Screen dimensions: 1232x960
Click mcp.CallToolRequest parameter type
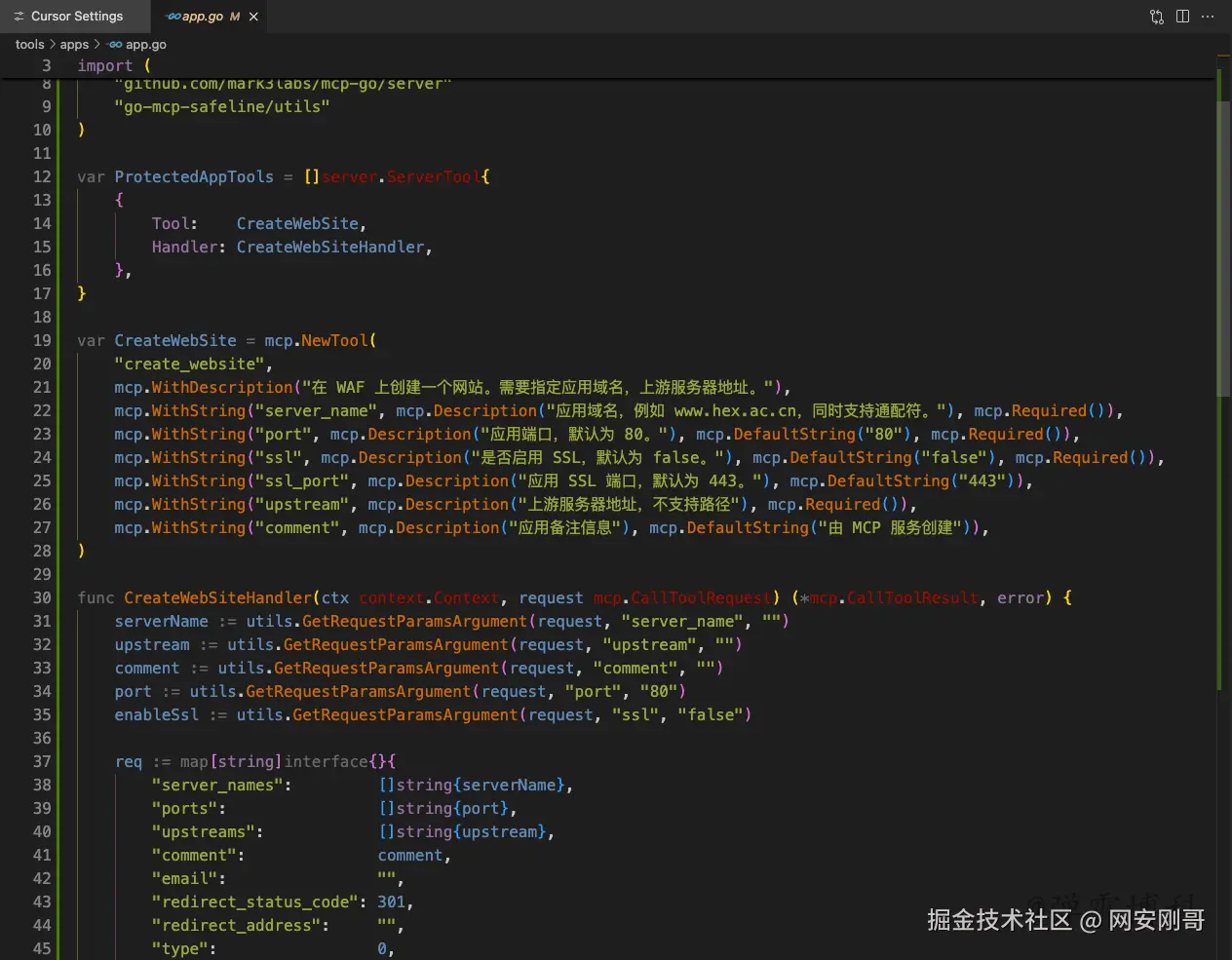tap(682, 598)
